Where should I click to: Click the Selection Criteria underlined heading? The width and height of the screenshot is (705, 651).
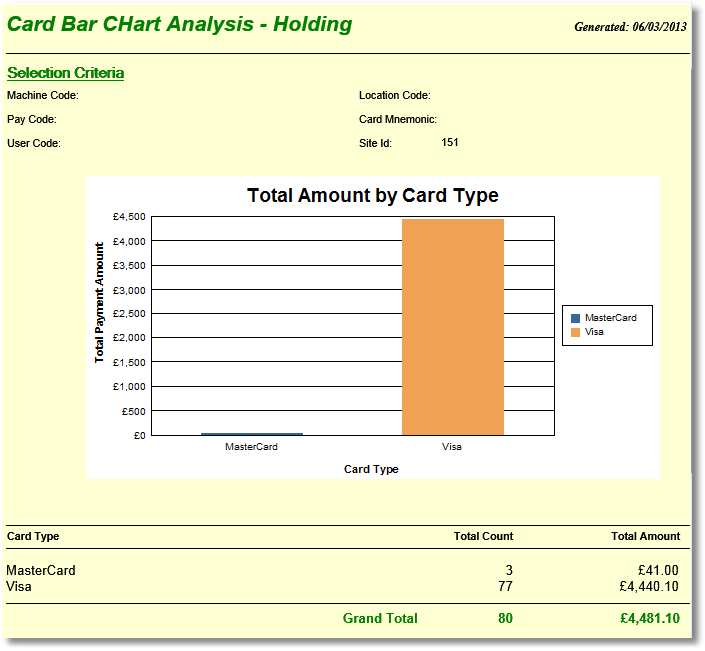[x=65, y=73]
